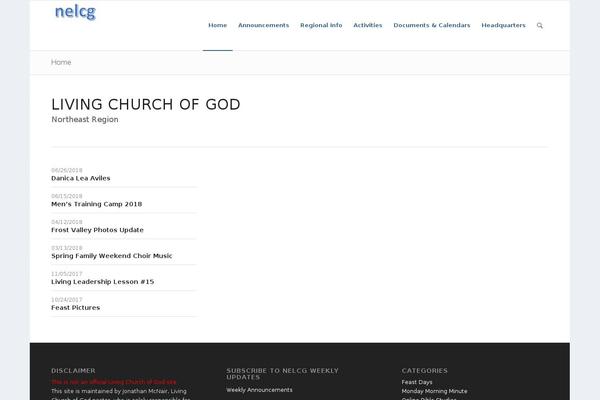600x400 pixels.
Task: Open Documents & Calendars menu
Action: point(432,25)
